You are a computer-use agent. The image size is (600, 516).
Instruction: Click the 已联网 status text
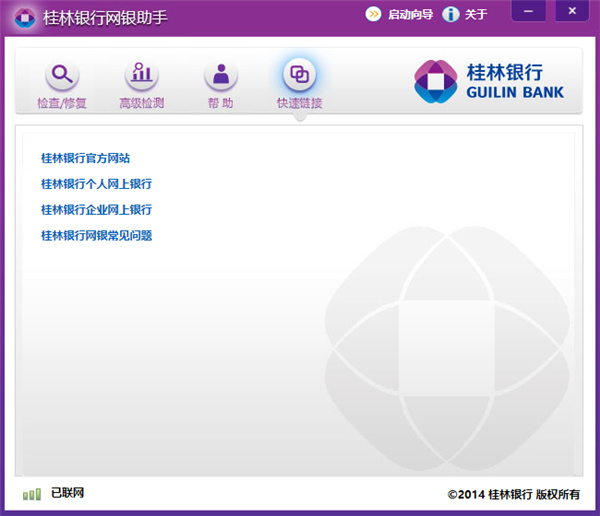pos(67,493)
